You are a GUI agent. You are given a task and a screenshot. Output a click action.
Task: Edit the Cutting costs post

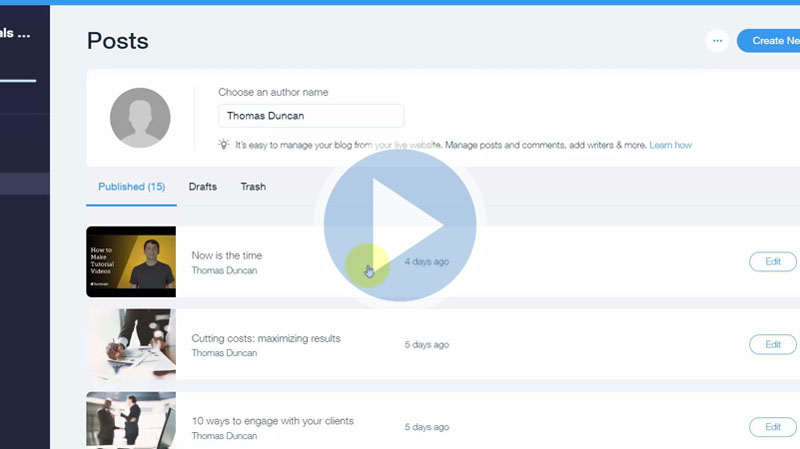[773, 344]
